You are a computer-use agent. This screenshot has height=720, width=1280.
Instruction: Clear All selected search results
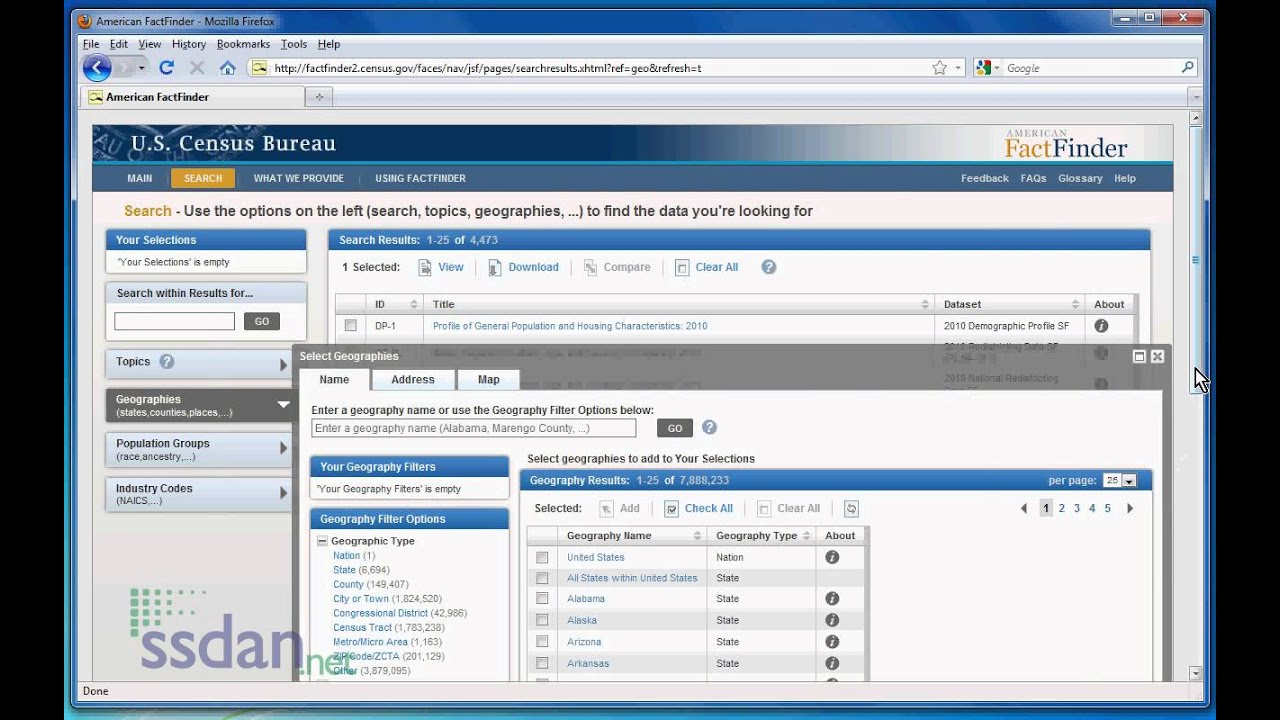pyautogui.click(x=707, y=267)
